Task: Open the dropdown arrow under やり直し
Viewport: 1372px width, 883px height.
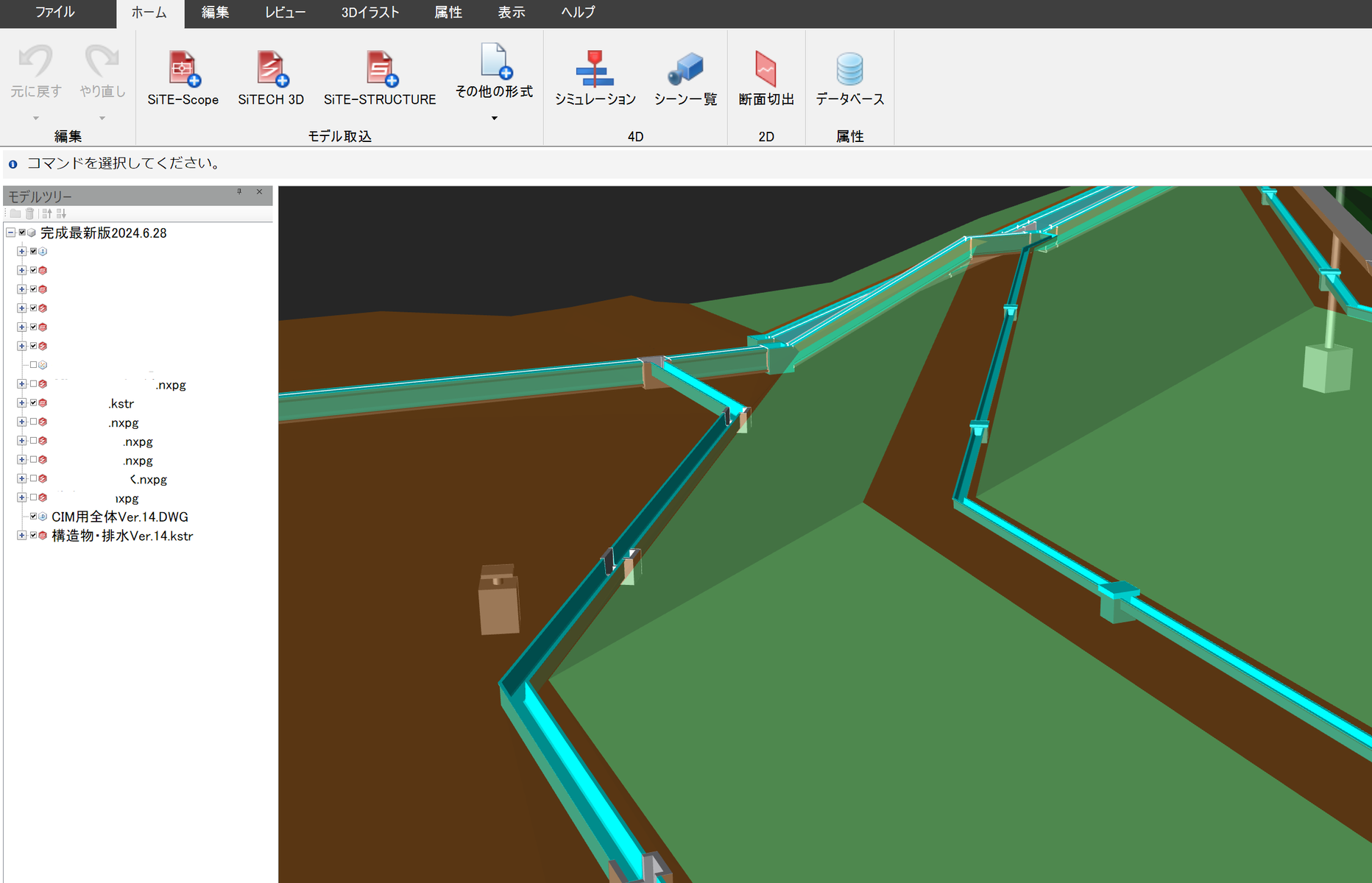Action: coord(102,118)
